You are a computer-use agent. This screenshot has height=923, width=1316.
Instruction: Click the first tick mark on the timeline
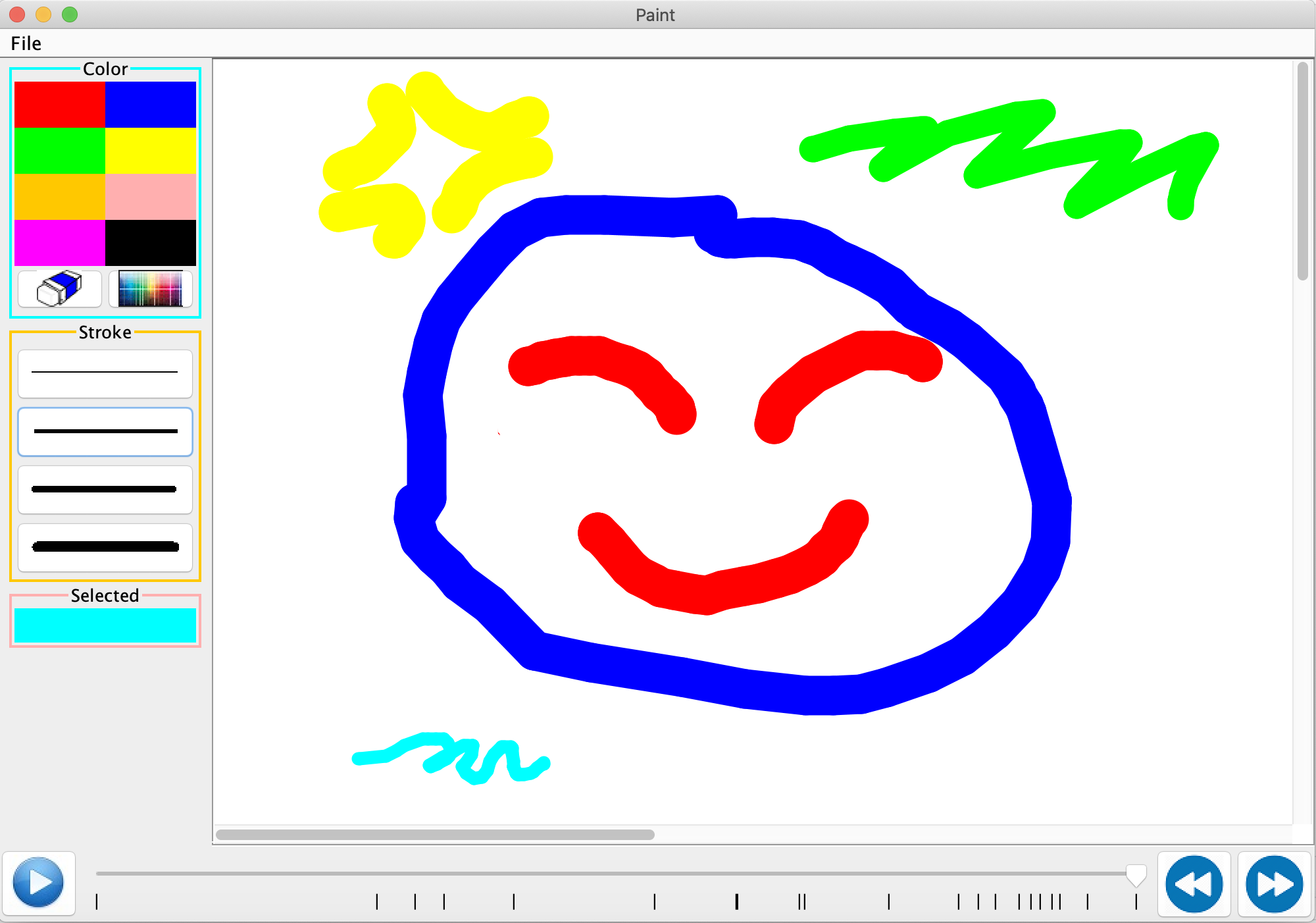click(x=97, y=901)
